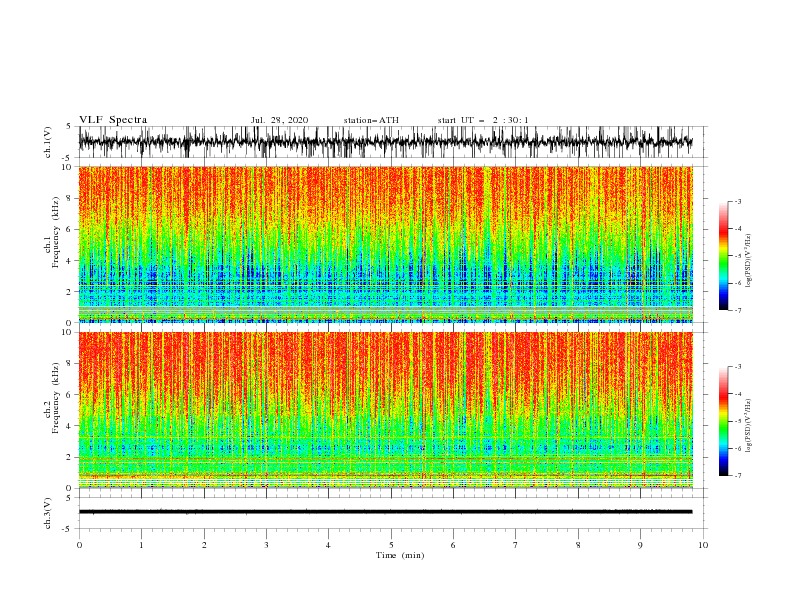The height and width of the screenshot is (612, 792).
Task: Click the time axis tick label '5'
Action: pos(391,545)
